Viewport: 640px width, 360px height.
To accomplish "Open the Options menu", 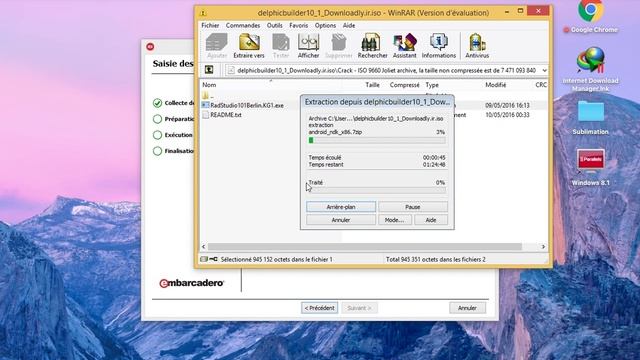I will pos(325,25).
